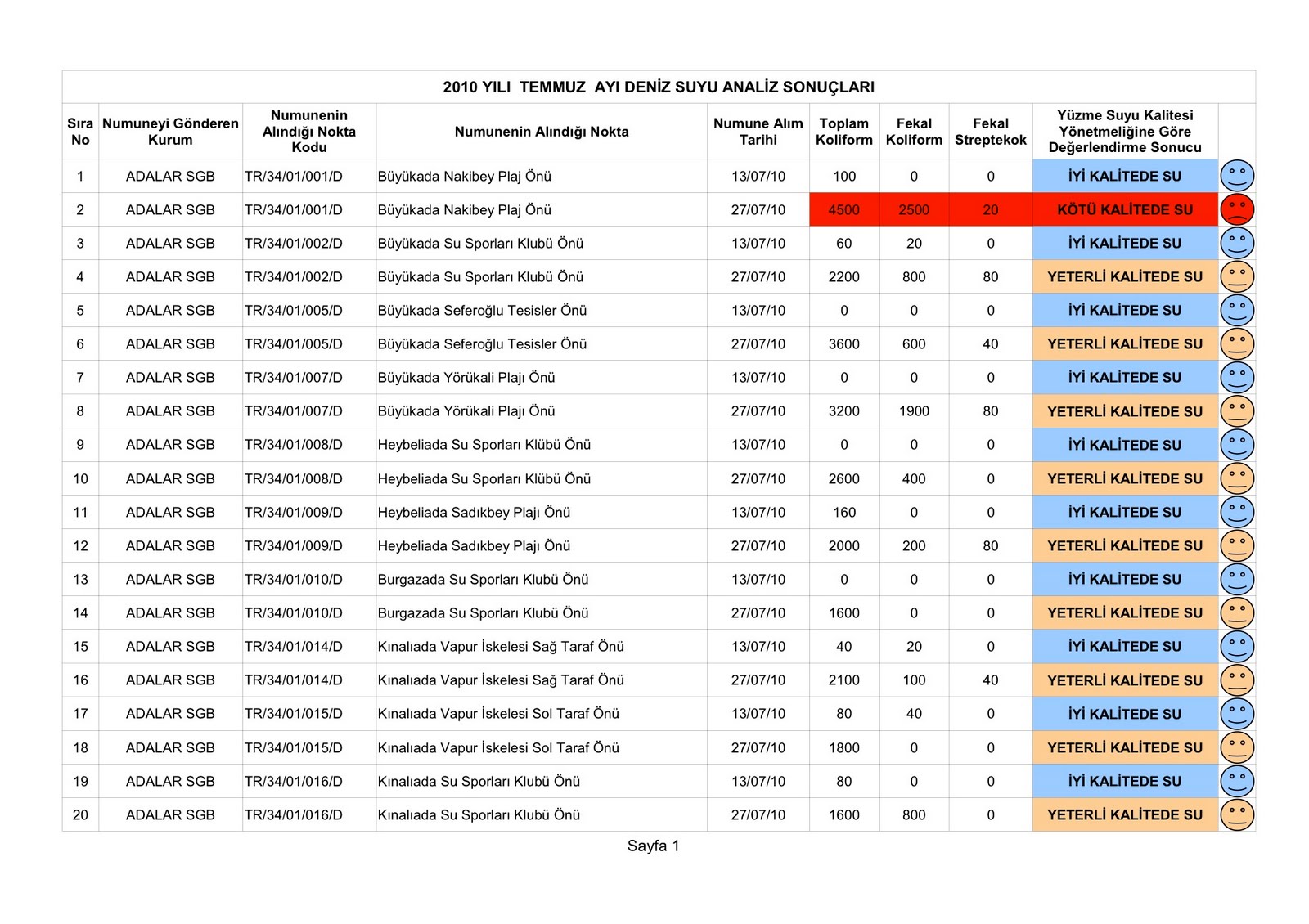Click the red sad face in row 2

tap(1236, 209)
